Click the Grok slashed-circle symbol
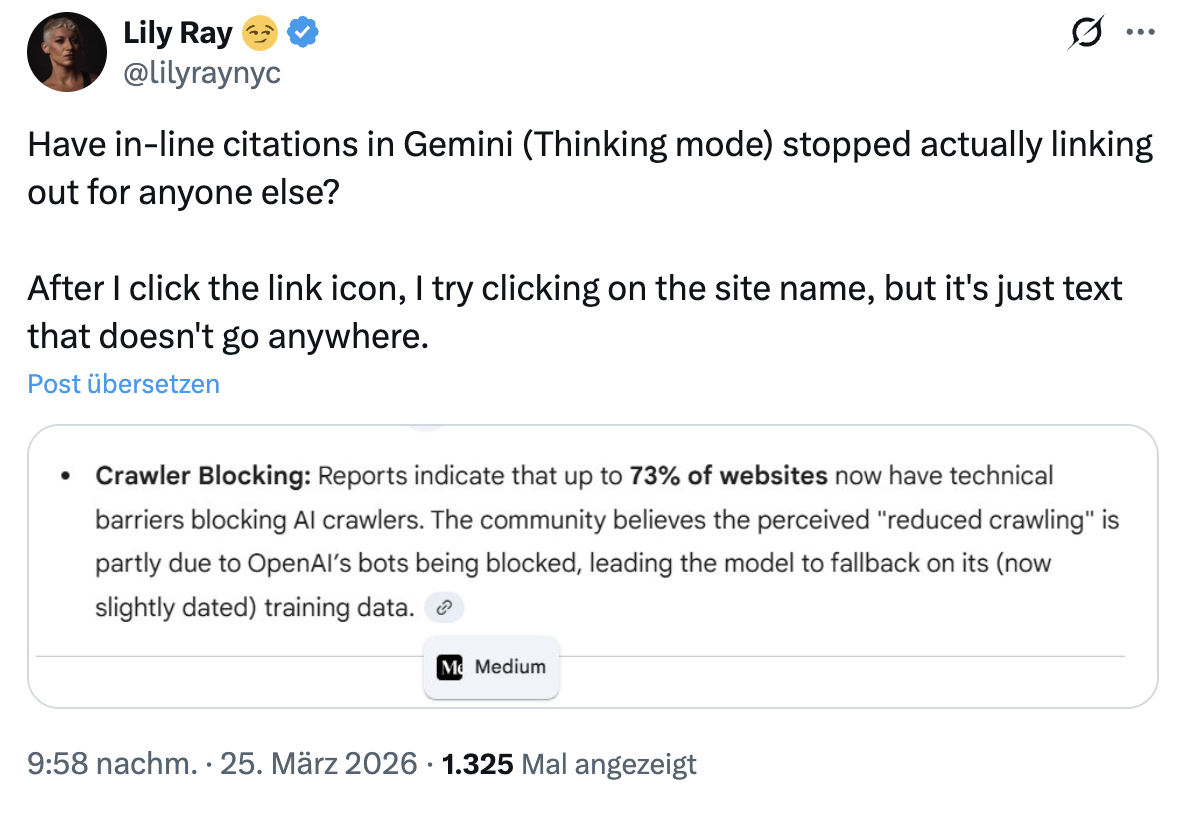 (x=1085, y=33)
